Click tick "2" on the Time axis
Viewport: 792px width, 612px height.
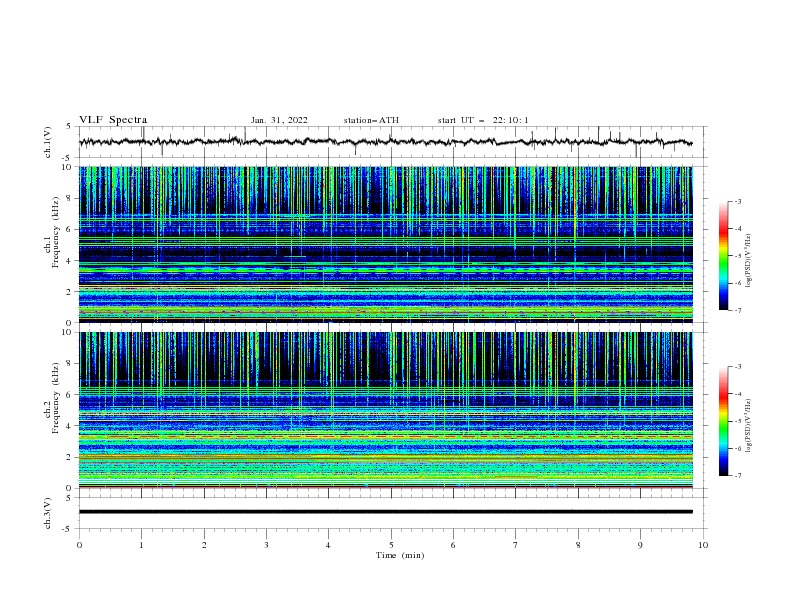204,545
